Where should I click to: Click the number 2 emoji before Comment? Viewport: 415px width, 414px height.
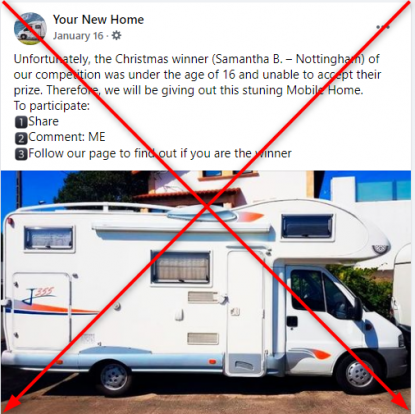[21, 138]
